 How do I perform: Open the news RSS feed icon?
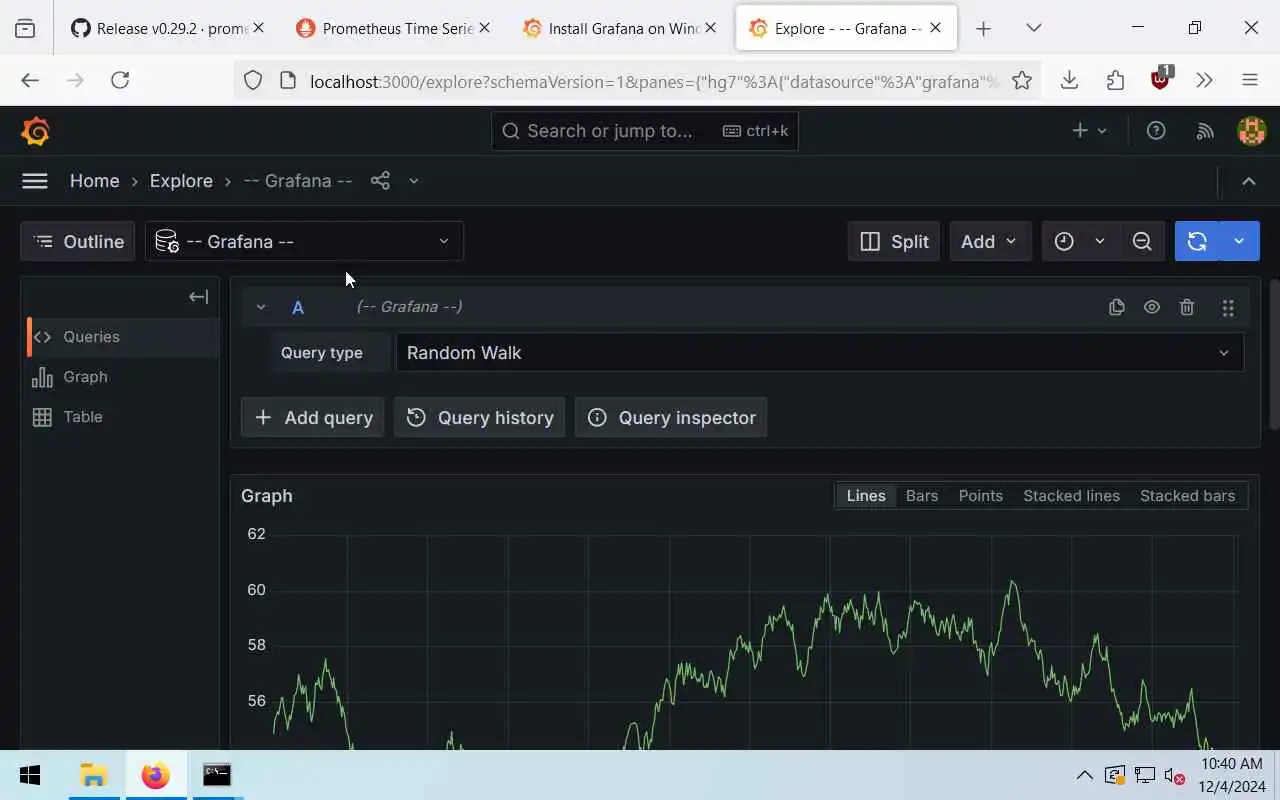pyautogui.click(x=1205, y=131)
